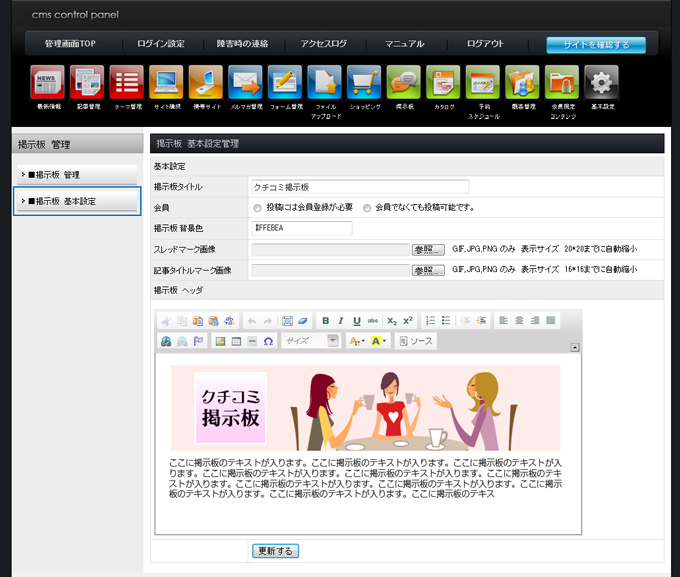The height and width of the screenshot is (577, 680).
Task: Click the 掲示板タイトル text field
Action: (x=359, y=187)
